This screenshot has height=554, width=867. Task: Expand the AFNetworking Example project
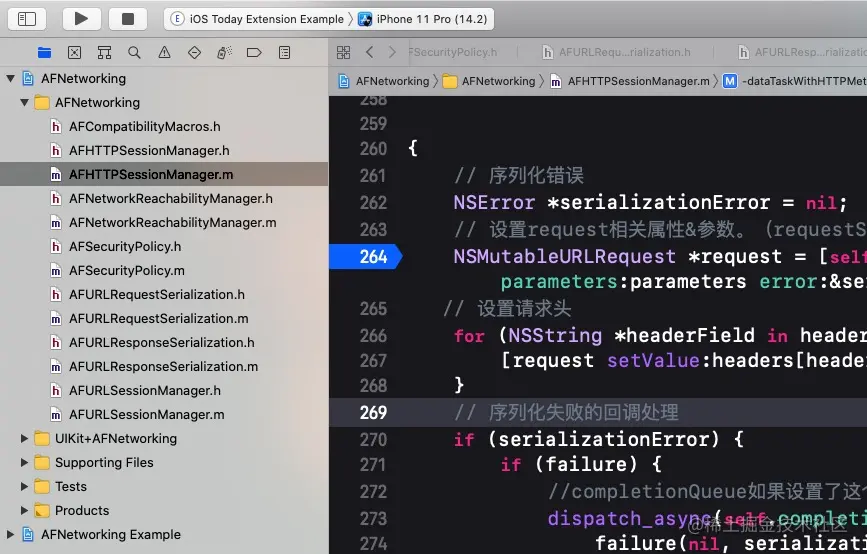pyautogui.click(x=11, y=534)
